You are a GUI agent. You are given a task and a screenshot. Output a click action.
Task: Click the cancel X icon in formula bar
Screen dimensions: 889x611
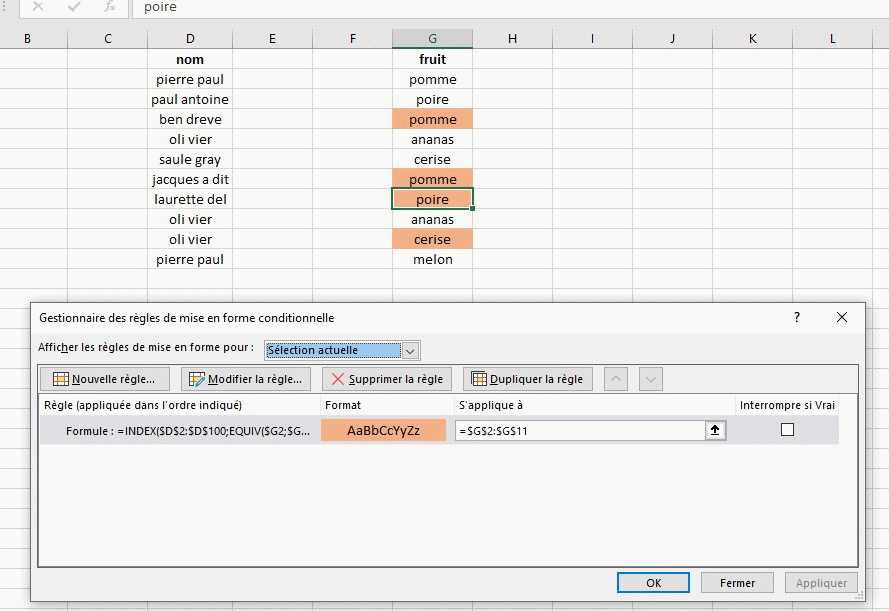37,6
